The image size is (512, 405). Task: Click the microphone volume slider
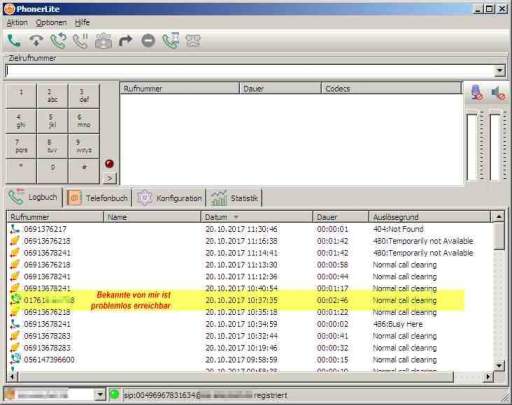(472, 147)
